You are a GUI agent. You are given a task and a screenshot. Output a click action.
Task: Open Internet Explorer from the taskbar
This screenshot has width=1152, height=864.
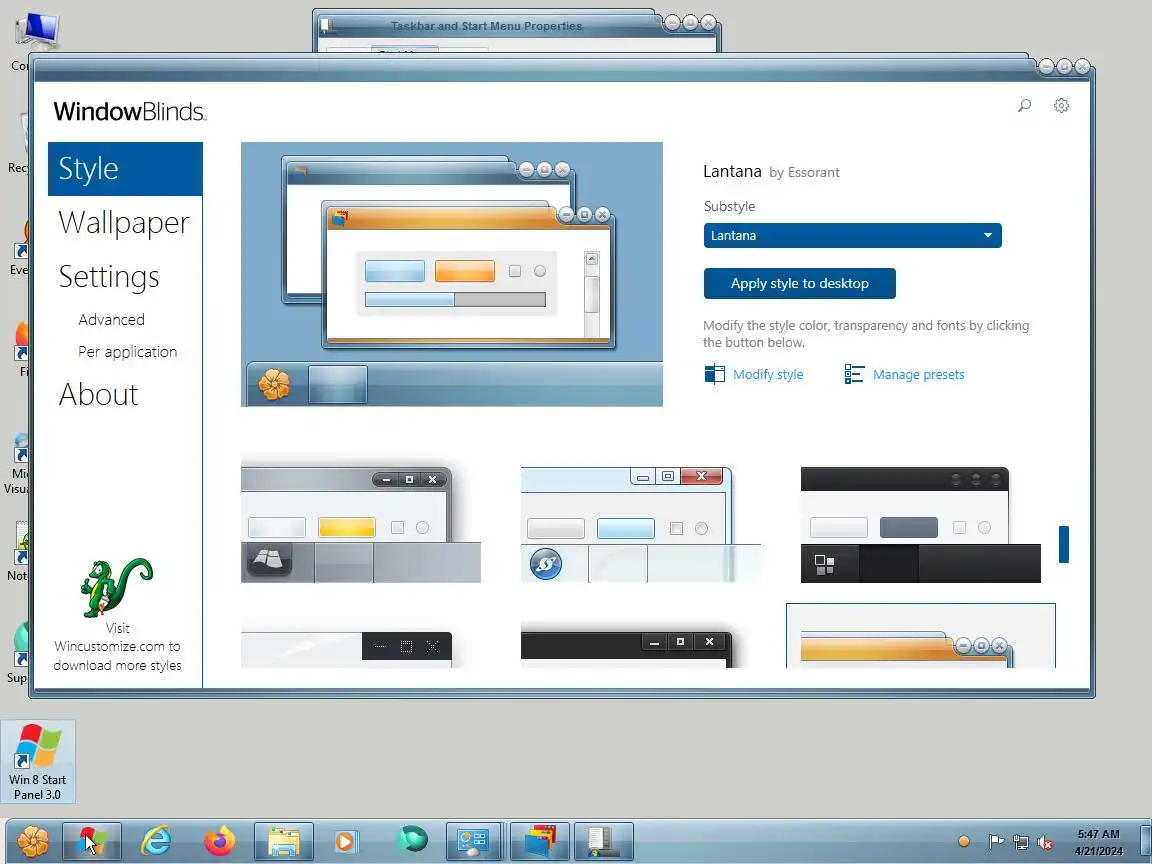click(x=156, y=842)
